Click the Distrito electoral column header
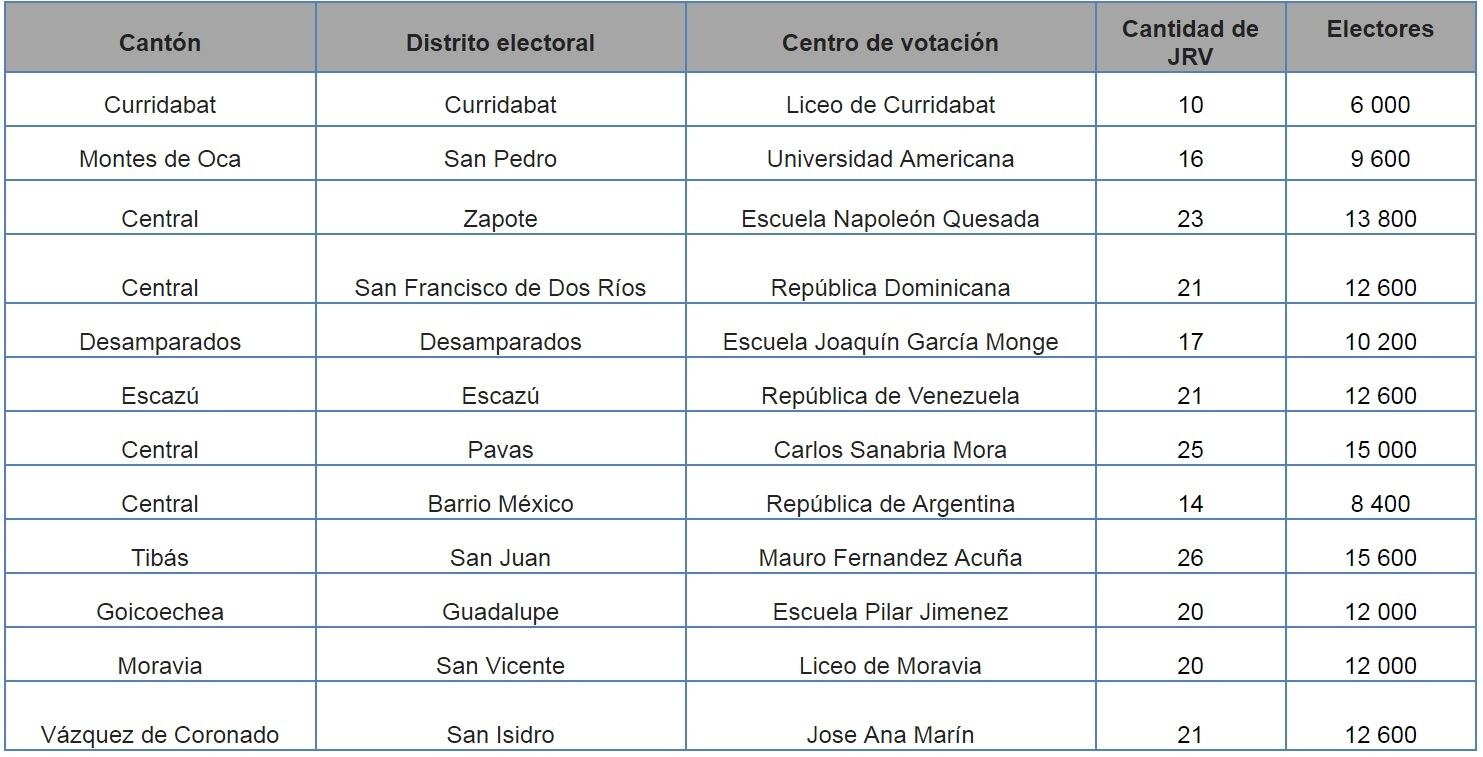Image resolution: width=1483 pixels, height=757 pixels. pos(500,43)
